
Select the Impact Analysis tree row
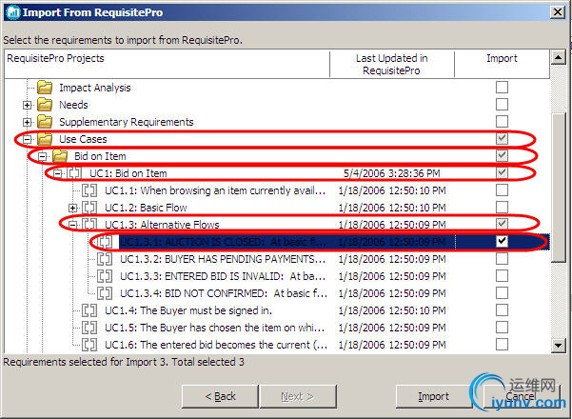tap(95, 88)
